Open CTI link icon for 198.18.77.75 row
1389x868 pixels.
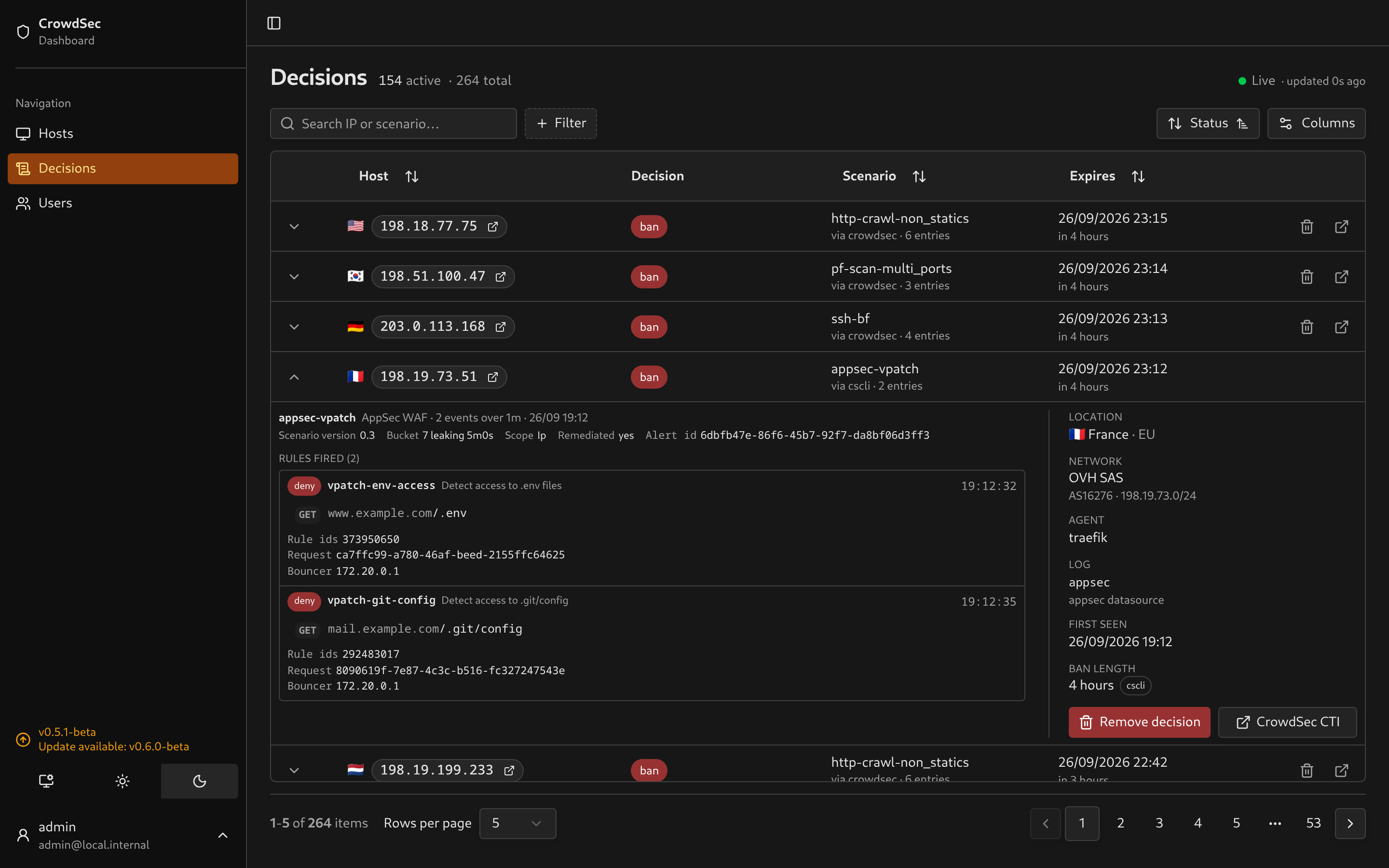[x=1341, y=226]
